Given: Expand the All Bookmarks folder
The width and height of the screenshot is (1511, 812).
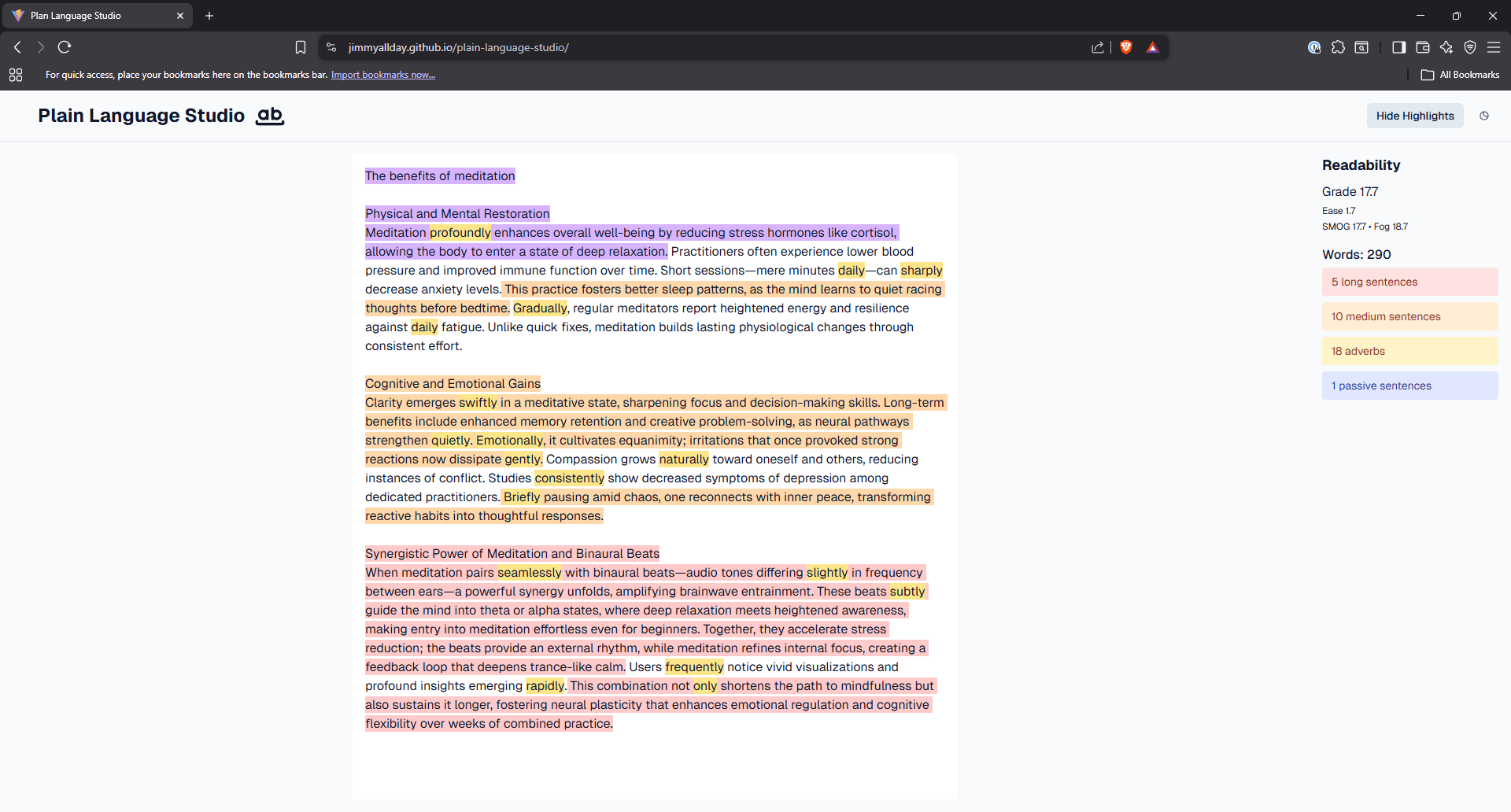Looking at the screenshot, I should pyautogui.click(x=1460, y=75).
